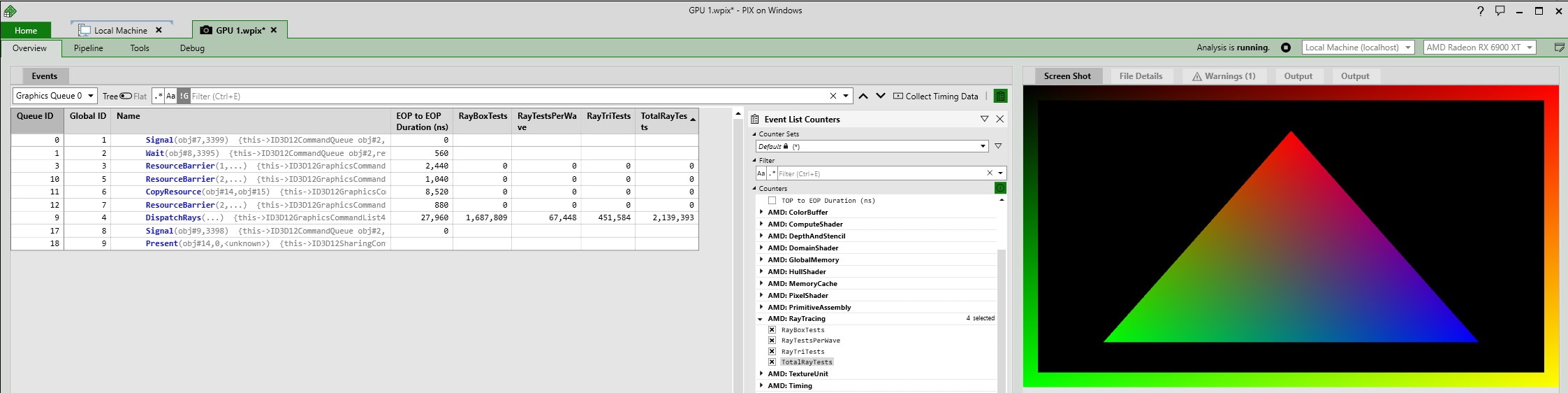Uncheck the RayBoxTests counter
Screen dimensions: 1568x393
click(772, 330)
